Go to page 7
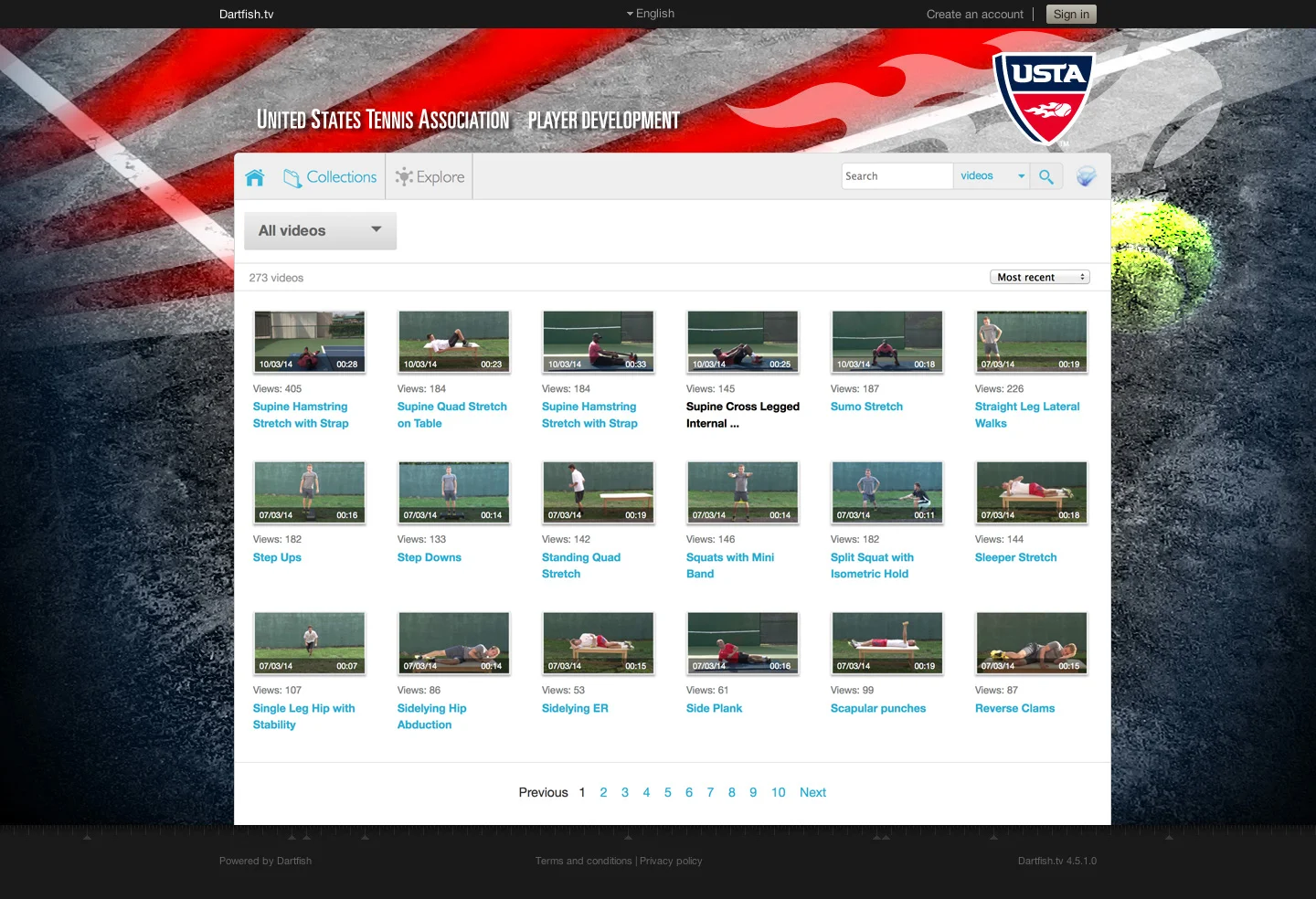Viewport: 1316px width, 899px height. pos(710,792)
